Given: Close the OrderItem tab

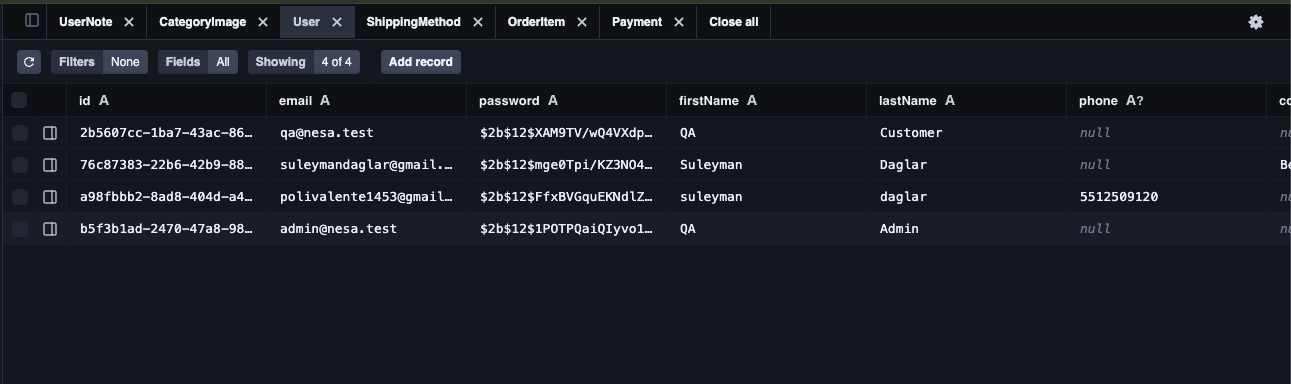Looking at the screenshot, I should pyautogui.click(x=582, y=21).
